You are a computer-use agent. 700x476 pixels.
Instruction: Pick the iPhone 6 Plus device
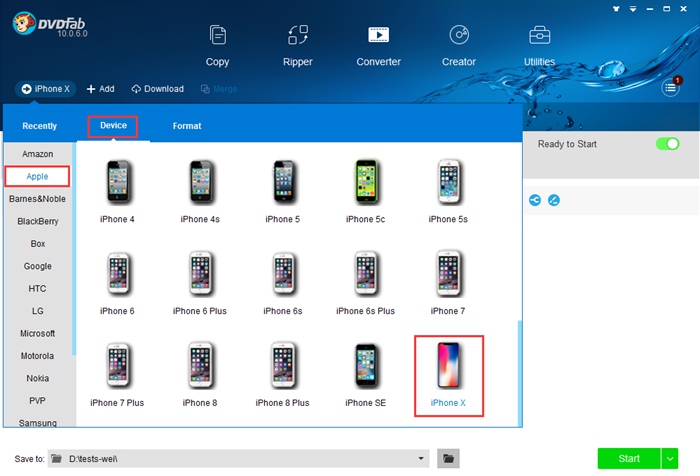[200, 283]
